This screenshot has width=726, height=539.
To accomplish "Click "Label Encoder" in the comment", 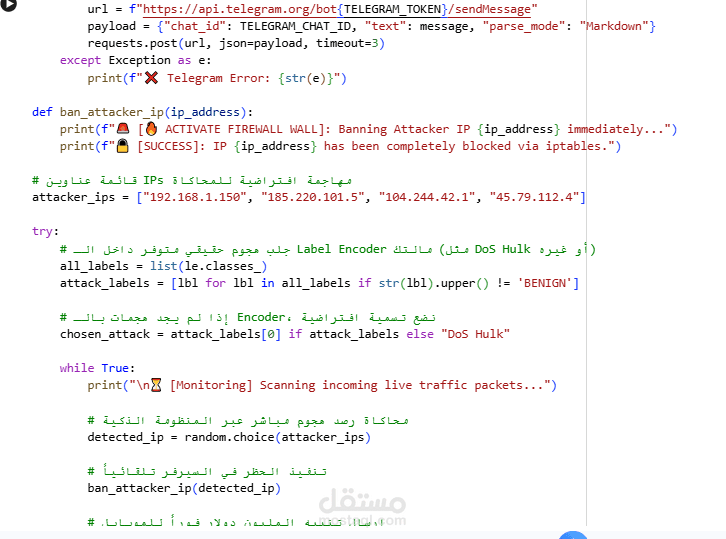I will pyautogui.click(x=341, y=249).
